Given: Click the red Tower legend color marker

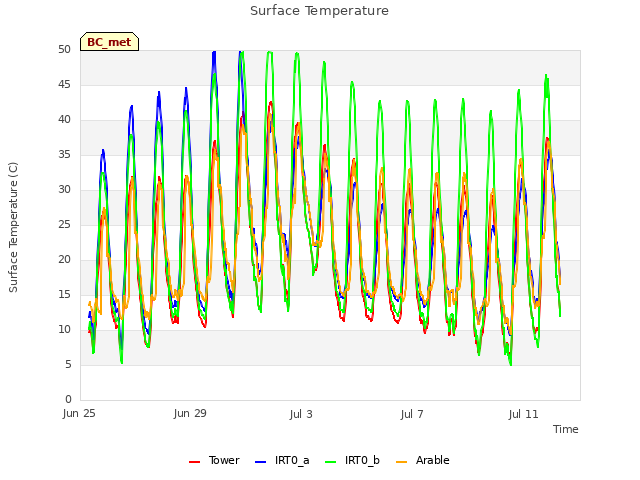Looking at the screenshot, I should 195,462.
